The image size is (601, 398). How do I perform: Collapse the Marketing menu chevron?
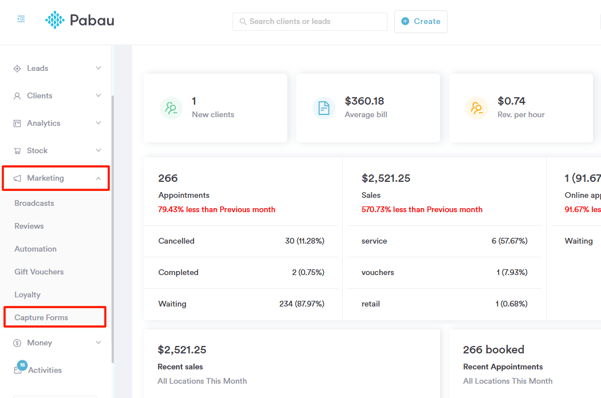(x=99, y=178)
